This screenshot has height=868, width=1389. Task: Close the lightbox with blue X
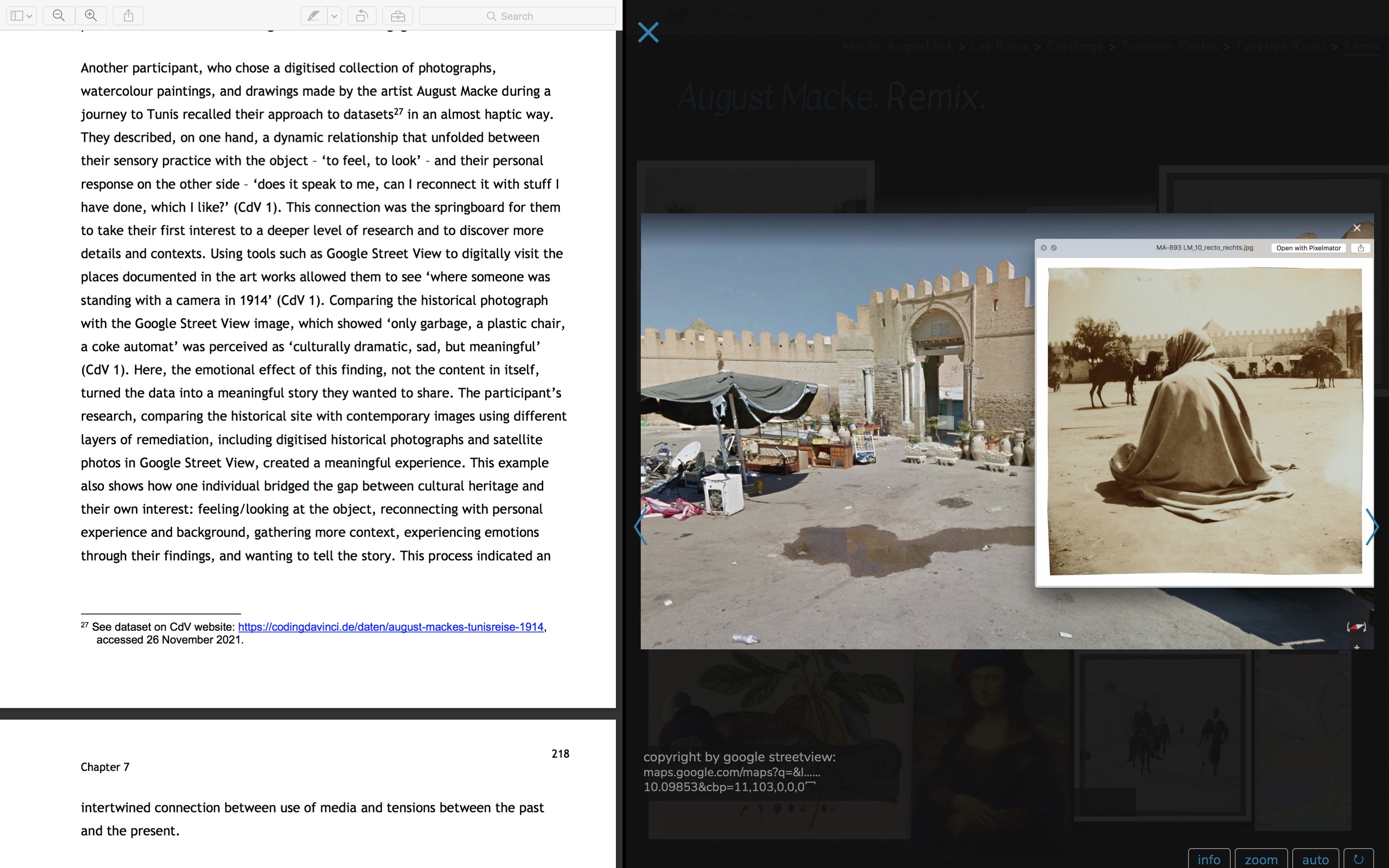pyautogui.click(x=648, y=32)
